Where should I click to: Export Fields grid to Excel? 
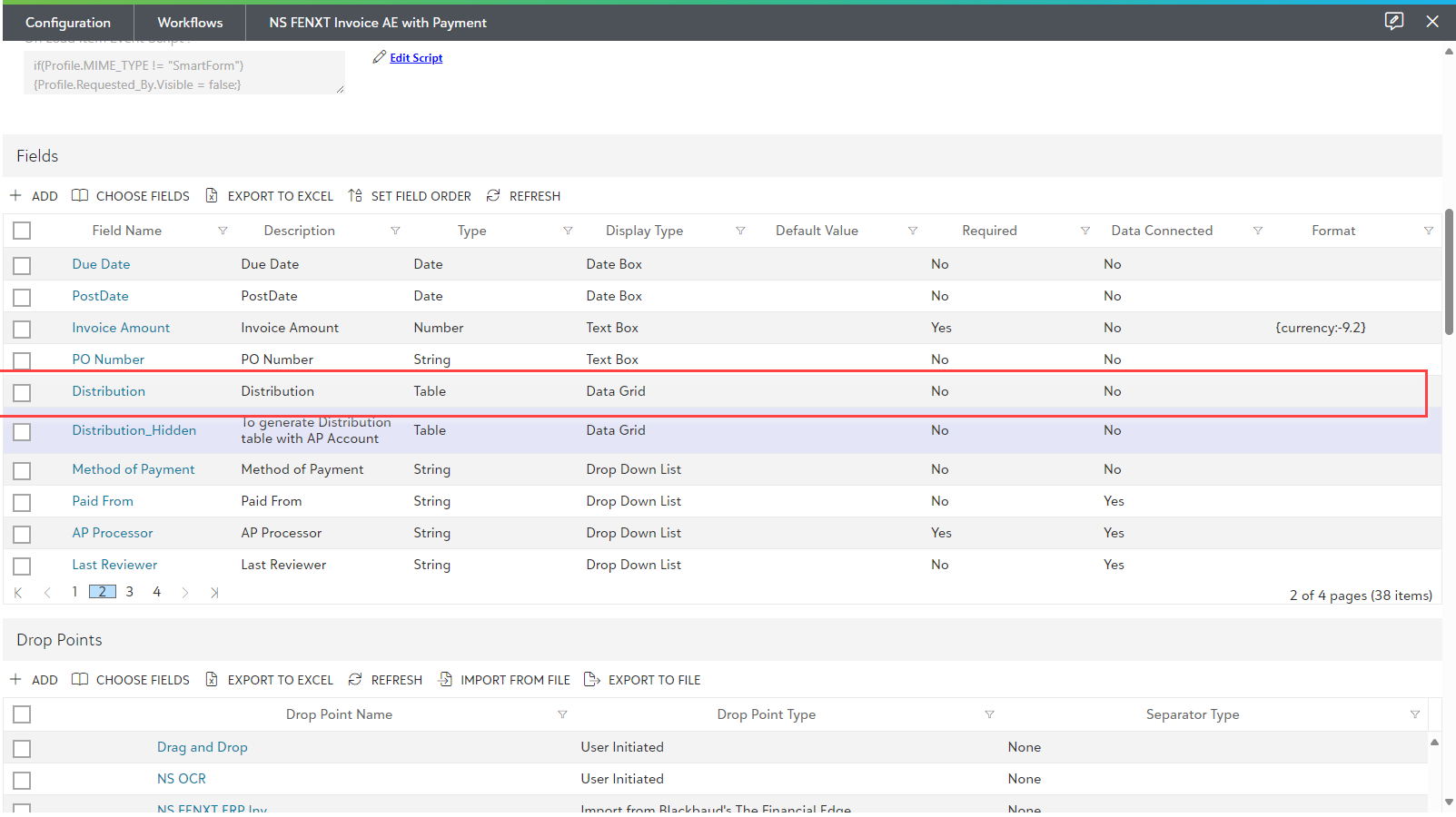[270, 196]
